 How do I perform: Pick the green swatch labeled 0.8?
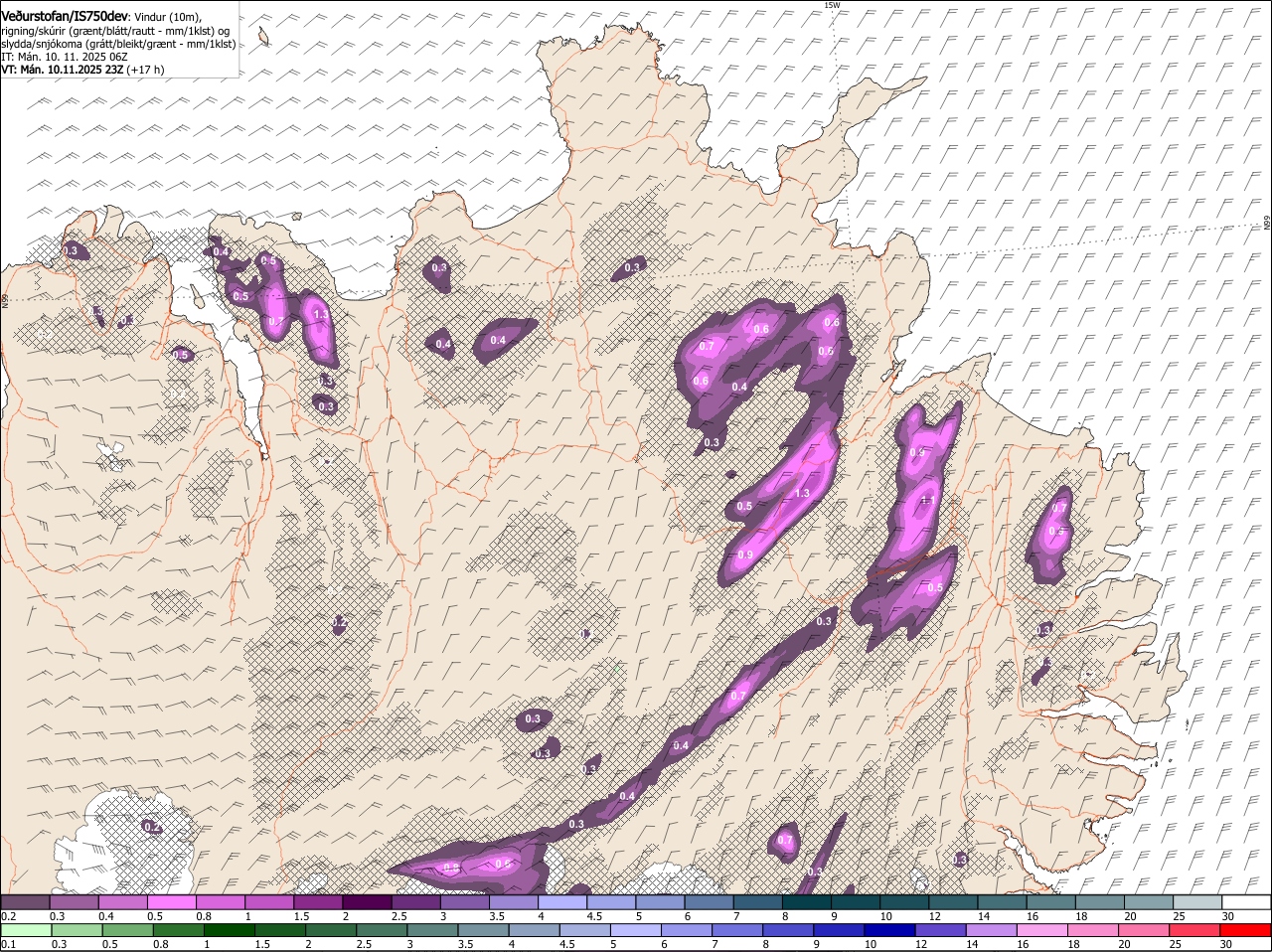pyautogui.click(x=178, y=930)
